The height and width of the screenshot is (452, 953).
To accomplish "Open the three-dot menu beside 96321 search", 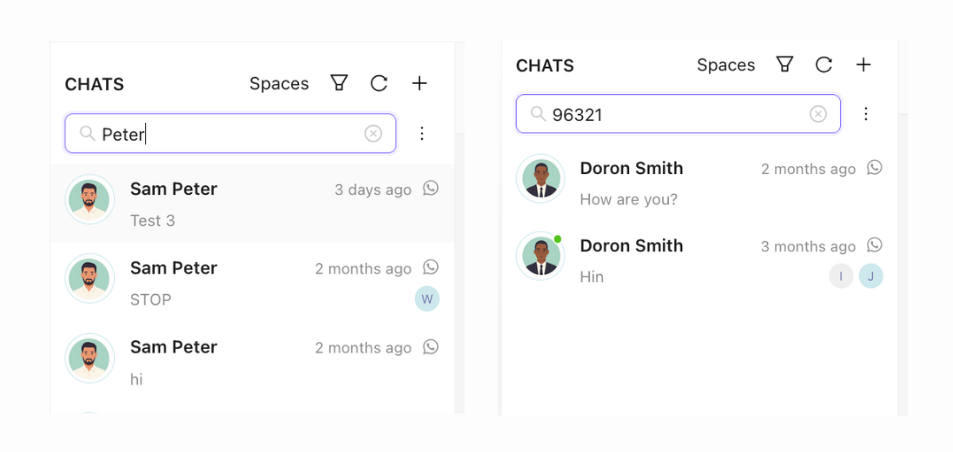I will (x=866, y=114).
